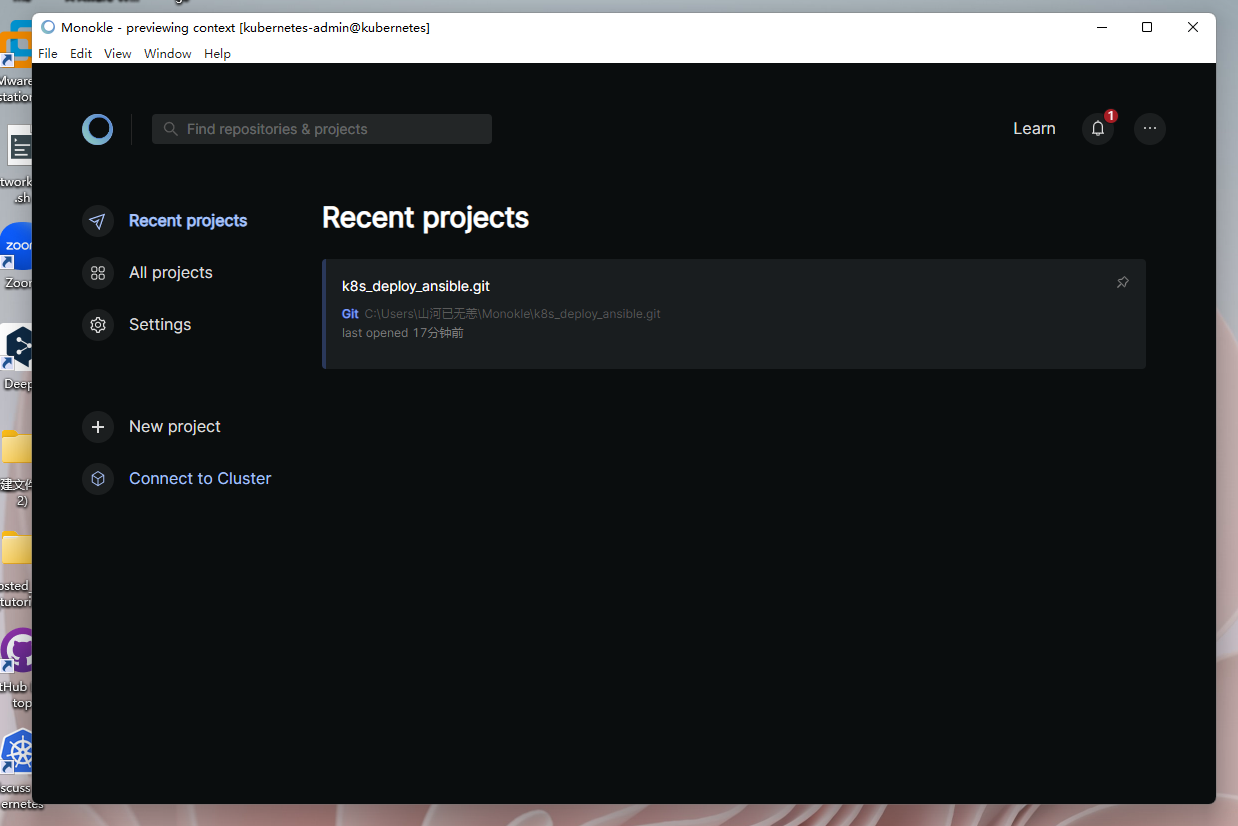Image resolution: width=1238 pixels, height=826 pixels.
Task: Pin the k8s_deploy_ansible.git project
Action: pyautogui.click(x=1123, y=283)
